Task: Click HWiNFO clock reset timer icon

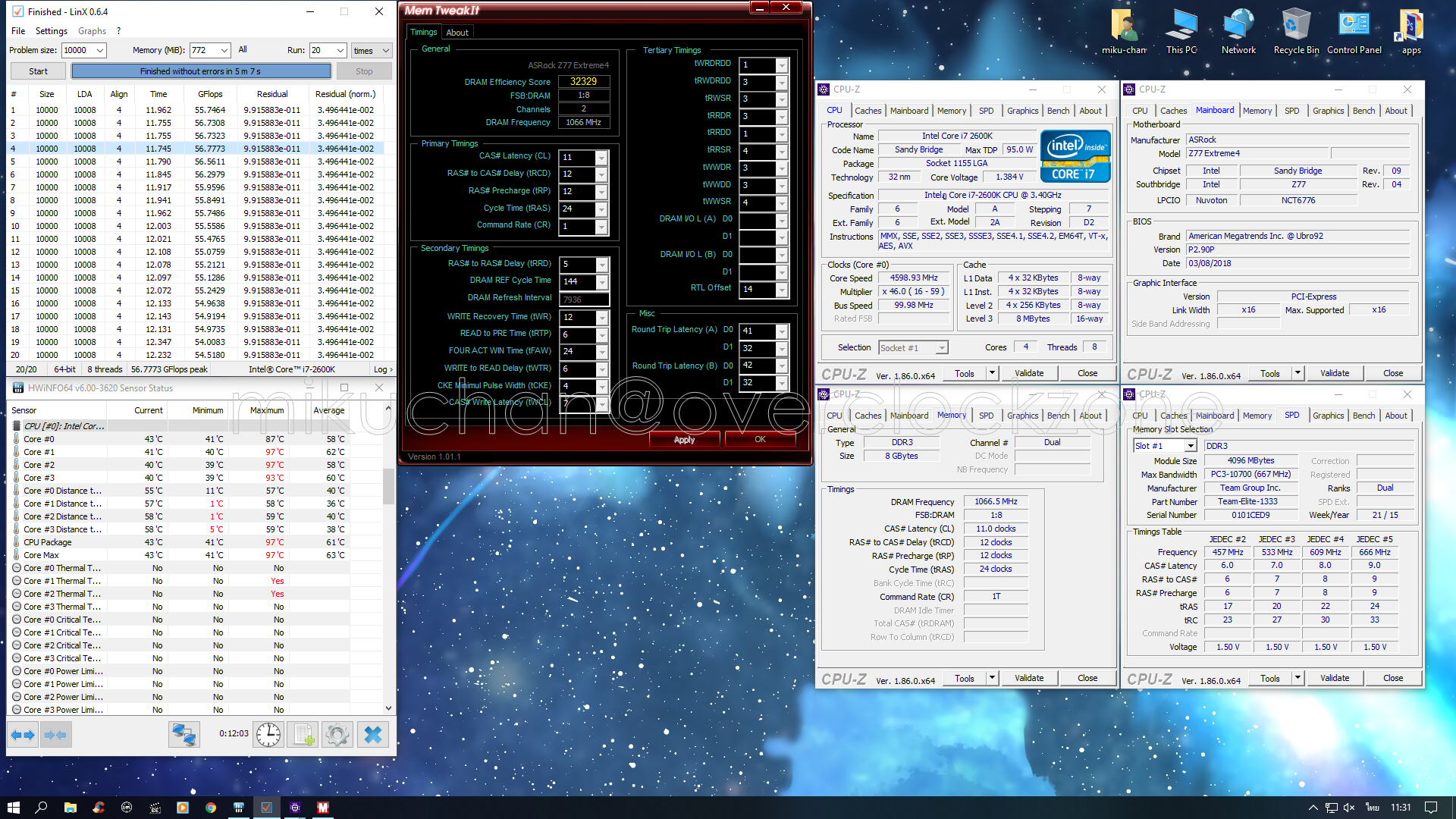Action: click(268, 734)
